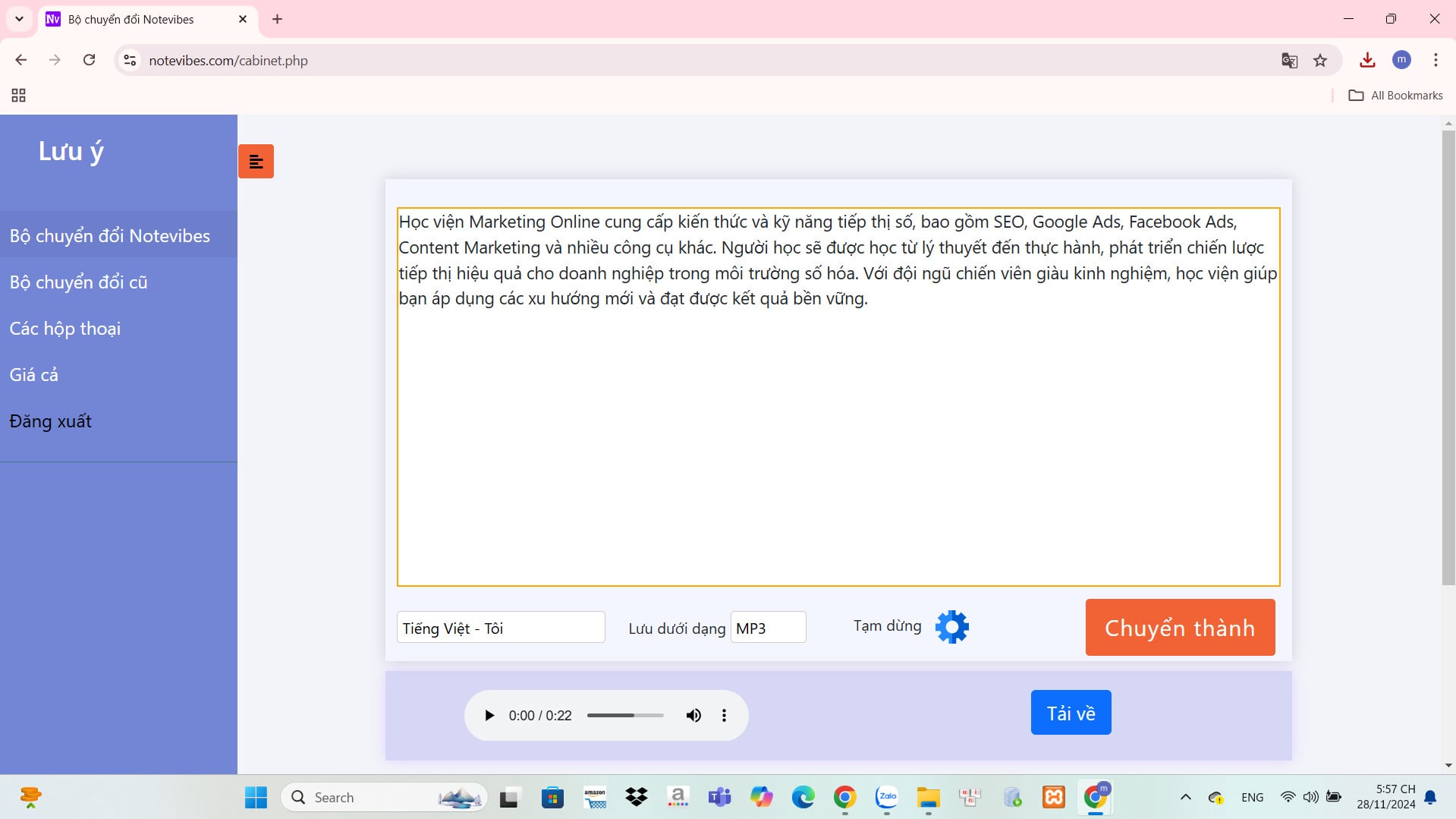Open Zalo from taskbar
The height and width of the screenshot is (819, 1456).
click(886, 797)
